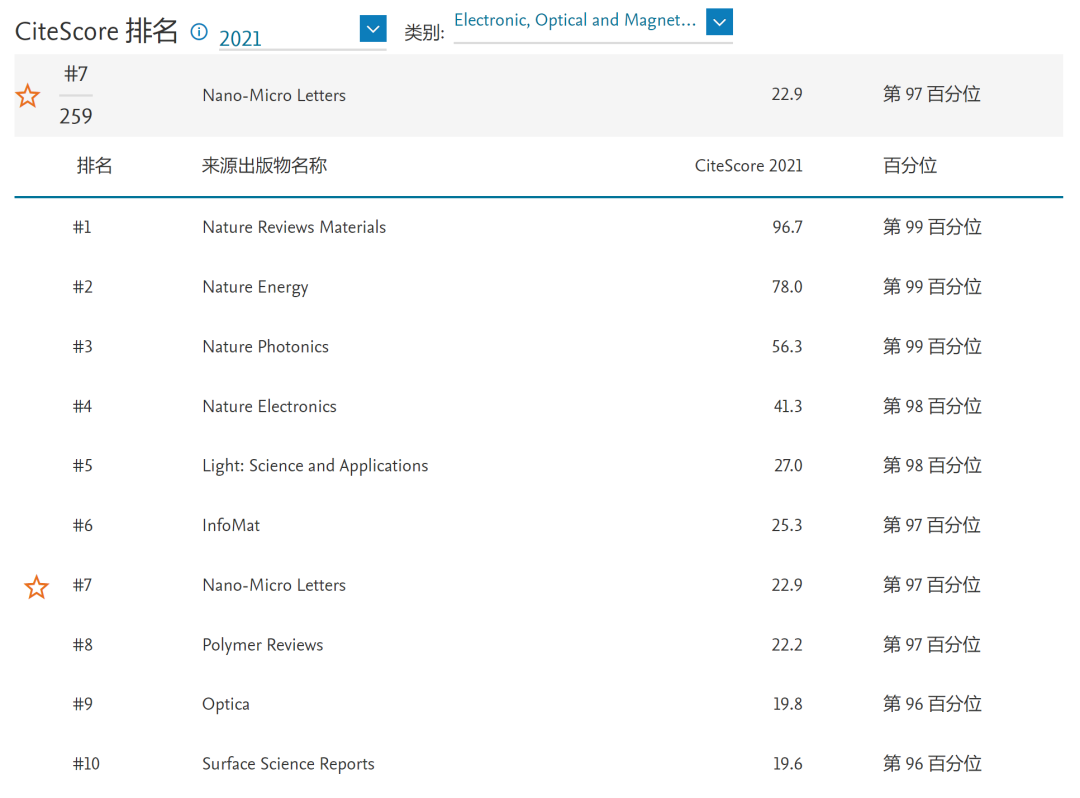Click the star icon in the highlighted #7 summary row
This screenshot has width=1080, height=798.
(x=28, y=96)
